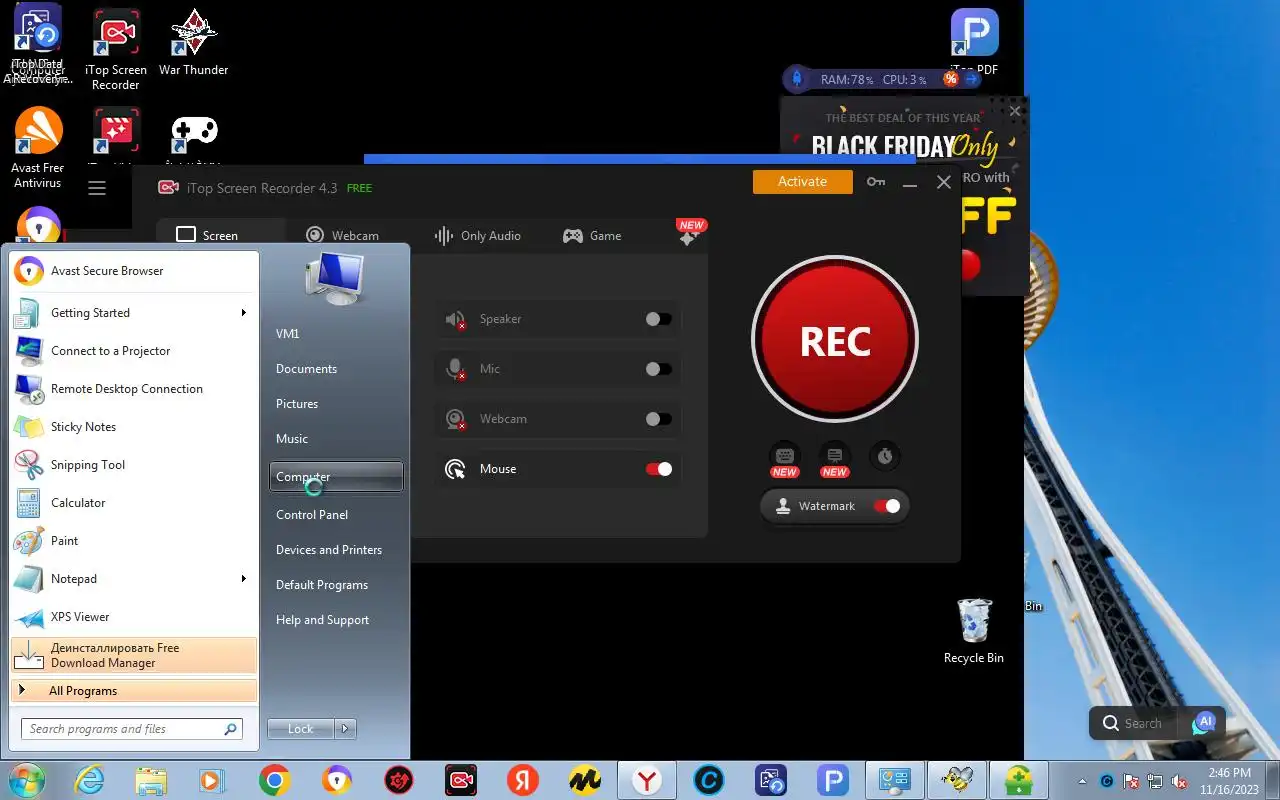The height and width of the screenshot is (800, 1280).
Task: Switch to the Webcam recording tab
Action: pos(342,235)
